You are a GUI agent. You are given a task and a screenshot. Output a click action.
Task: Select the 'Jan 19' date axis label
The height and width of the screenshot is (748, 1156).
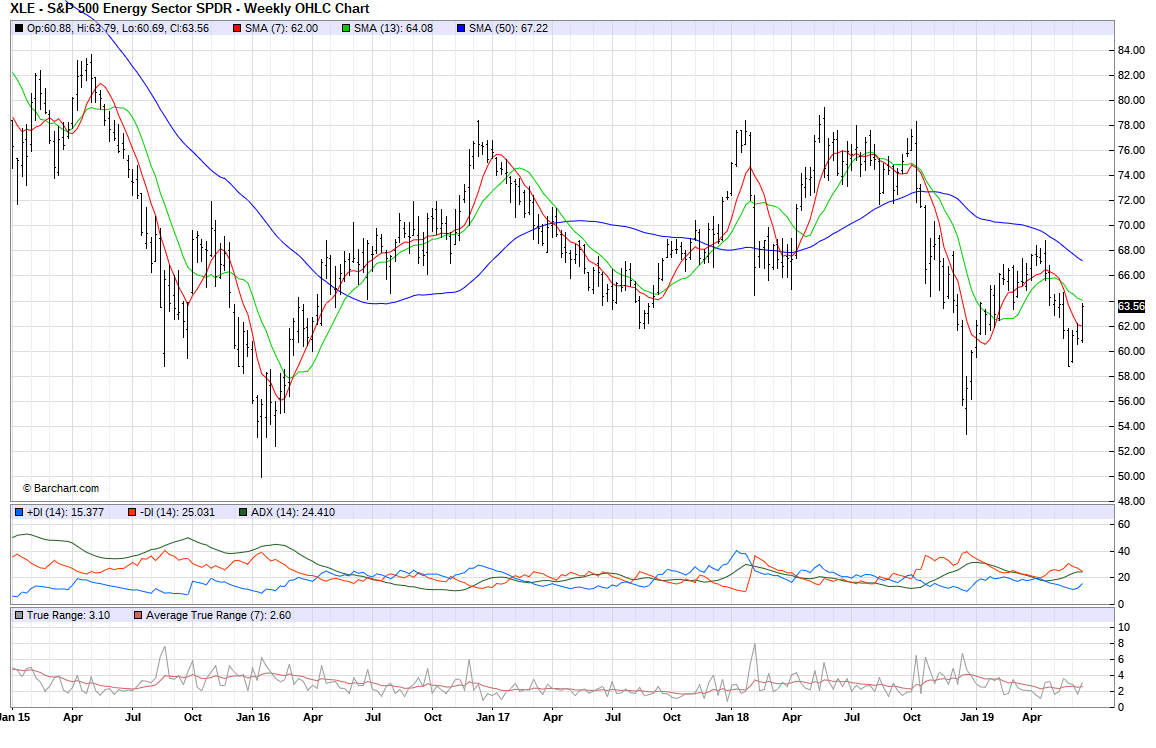[x=977, y=717]
